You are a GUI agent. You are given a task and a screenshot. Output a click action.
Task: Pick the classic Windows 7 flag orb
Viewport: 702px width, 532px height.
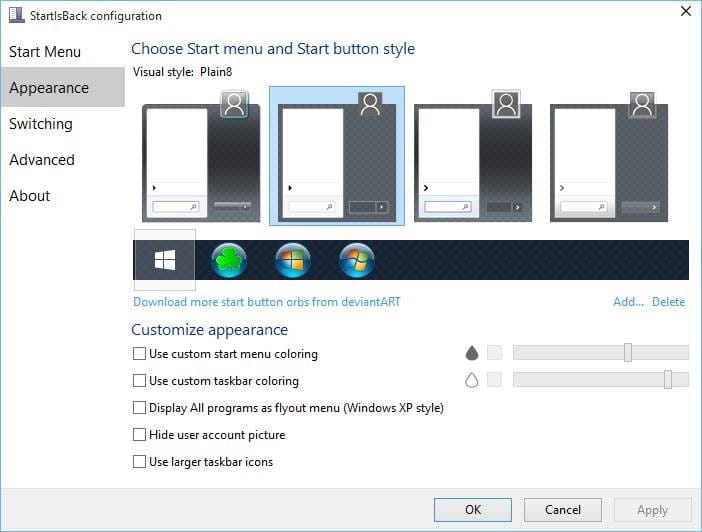pos(357,260)
